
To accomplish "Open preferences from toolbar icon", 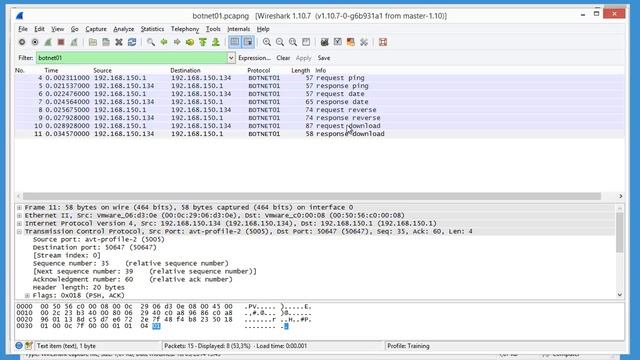I will (x=364, y=42).
